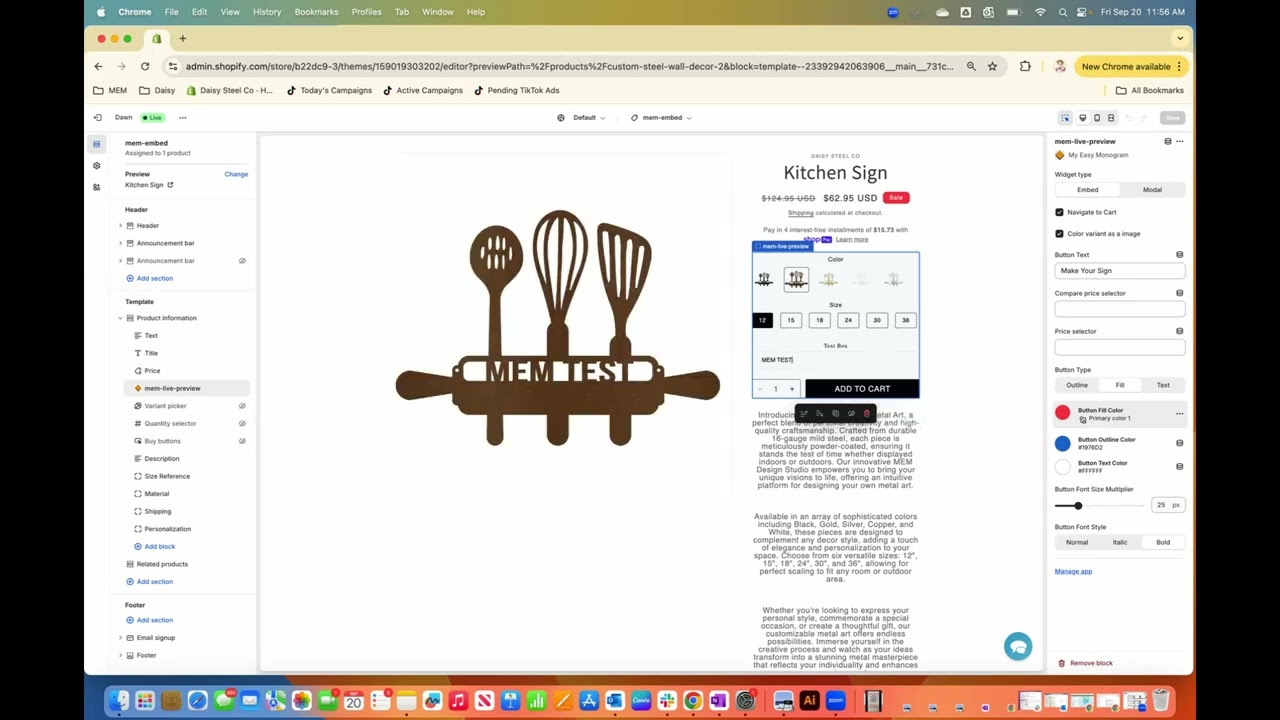1280x720 pixels.
Task: Uncheck Color variant as a image checkbox
Action: (x=1060, y=234)
